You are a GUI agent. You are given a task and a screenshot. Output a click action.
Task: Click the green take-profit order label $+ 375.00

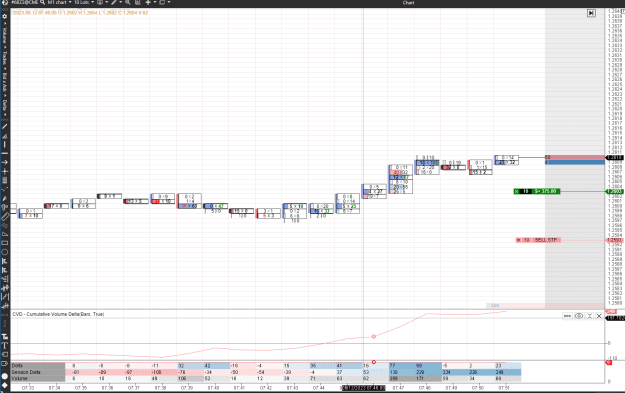[x=546, y=191]
